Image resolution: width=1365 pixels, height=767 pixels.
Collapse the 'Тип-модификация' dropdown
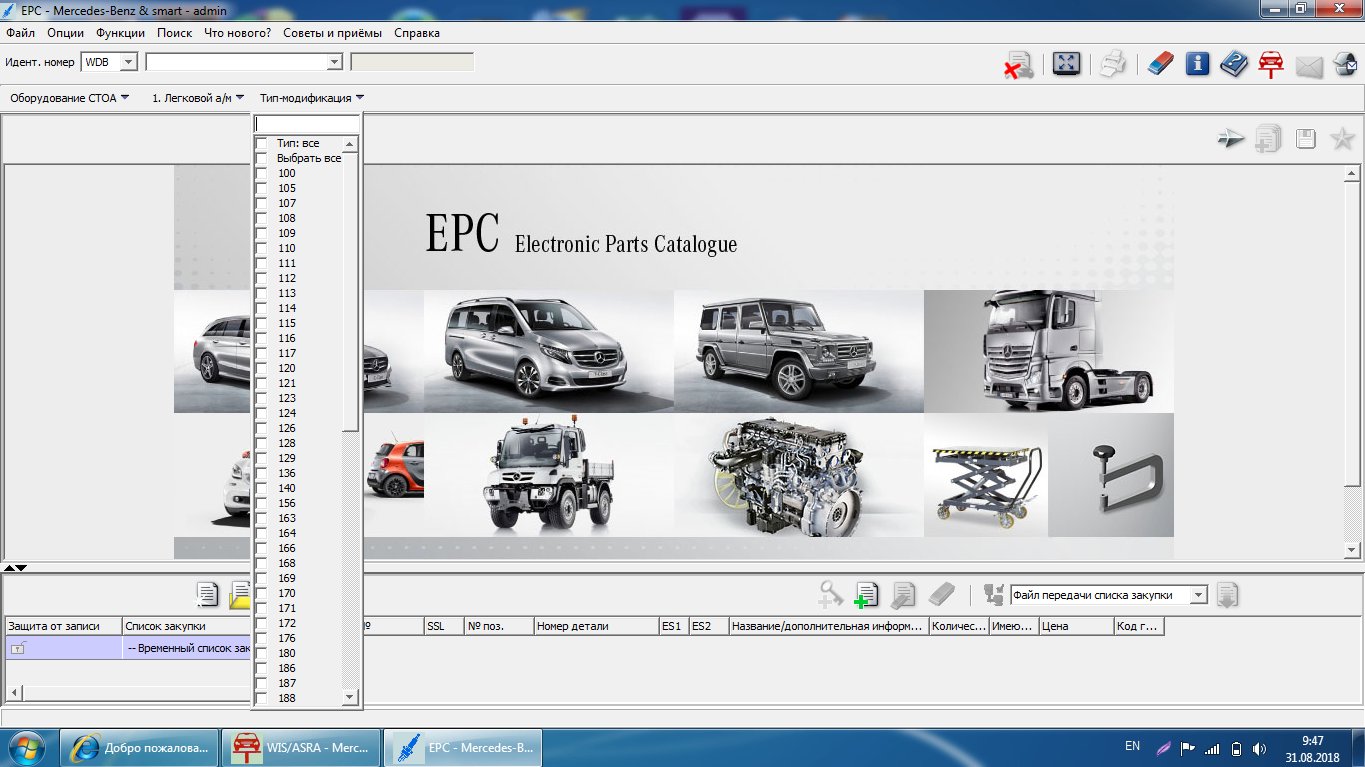(x=312, y=98)
